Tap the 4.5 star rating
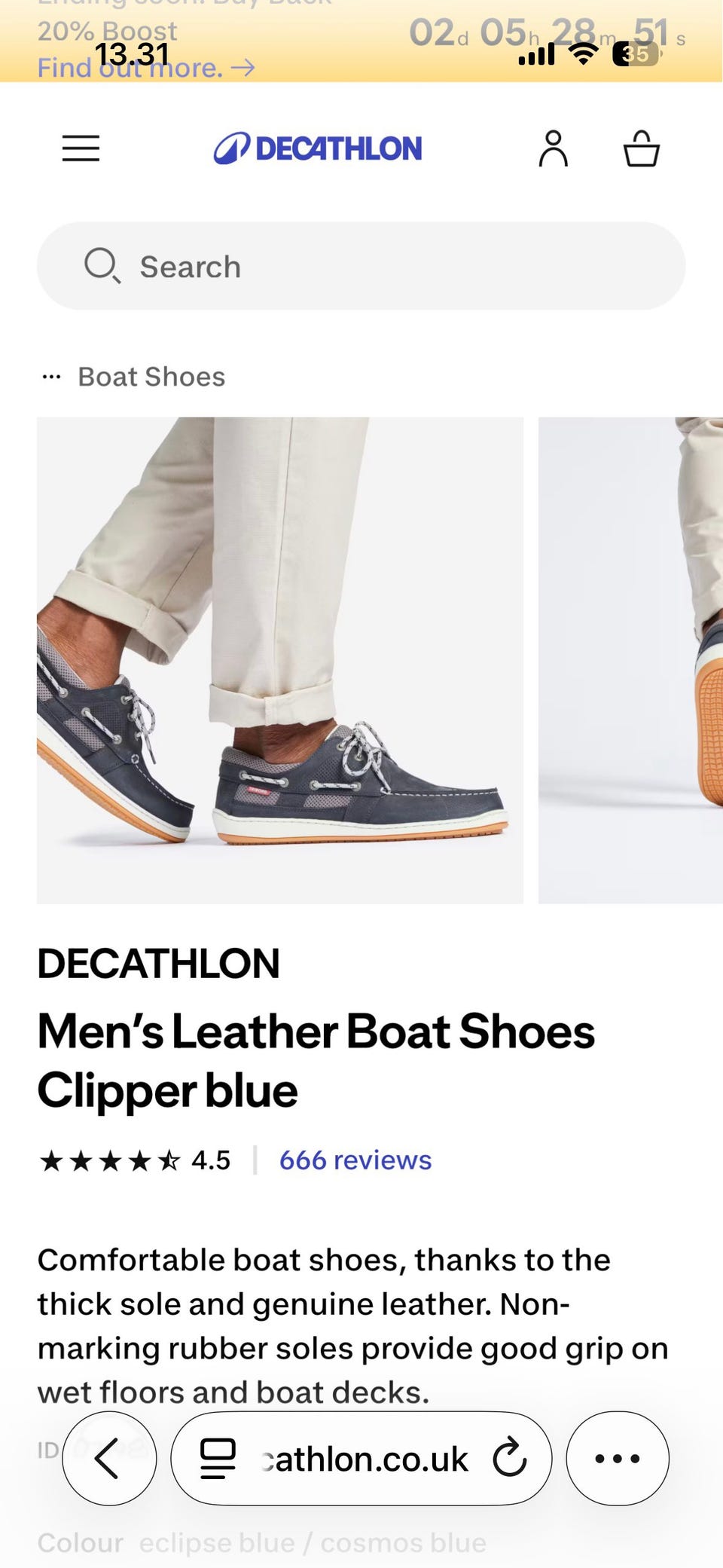 [135, 1160]
